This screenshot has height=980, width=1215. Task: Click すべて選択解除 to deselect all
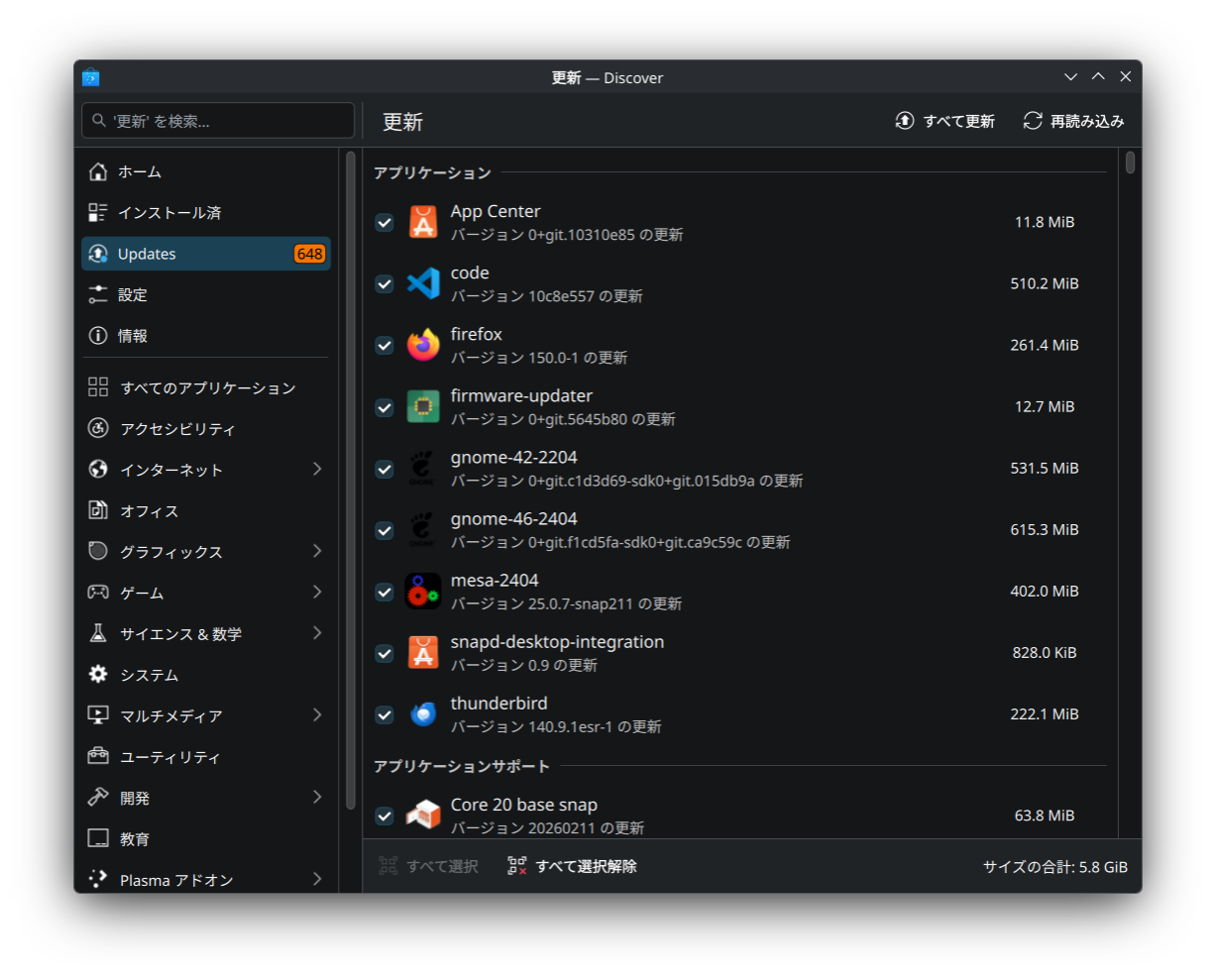(x=573, y=866)
